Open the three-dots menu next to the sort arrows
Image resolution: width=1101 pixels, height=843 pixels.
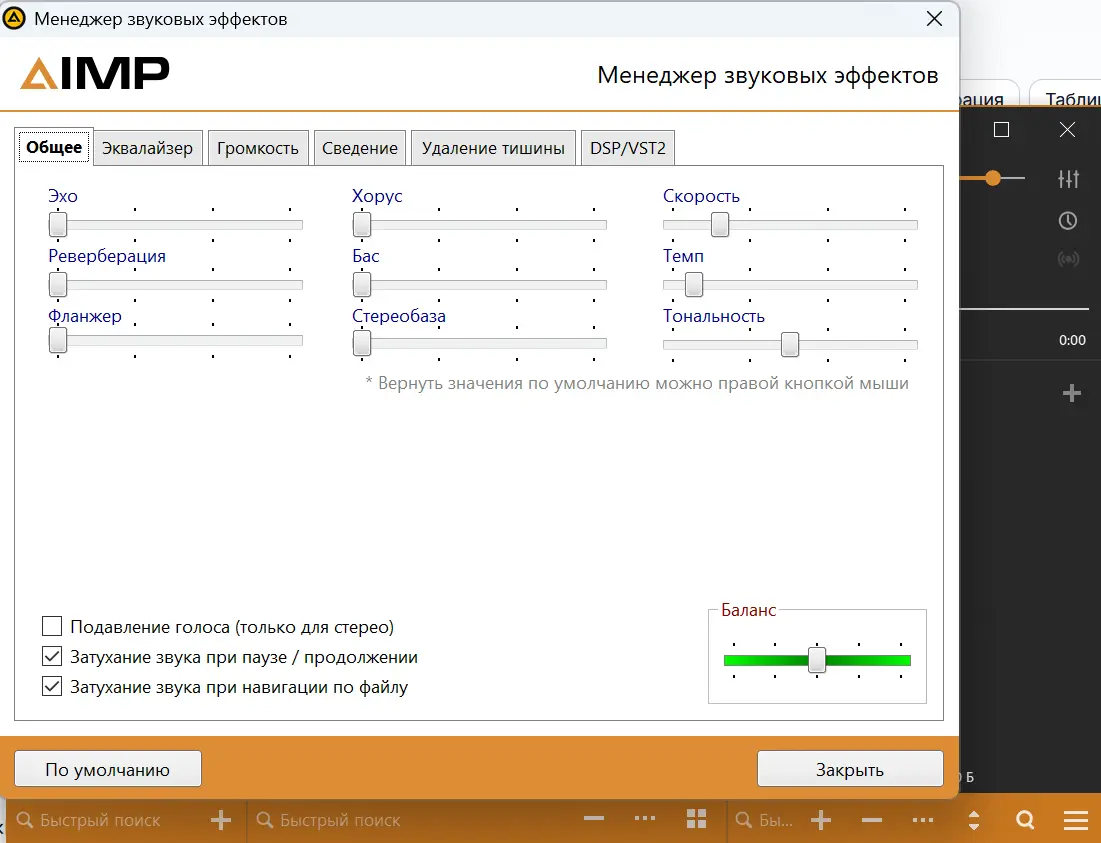(x=923, y=820)
